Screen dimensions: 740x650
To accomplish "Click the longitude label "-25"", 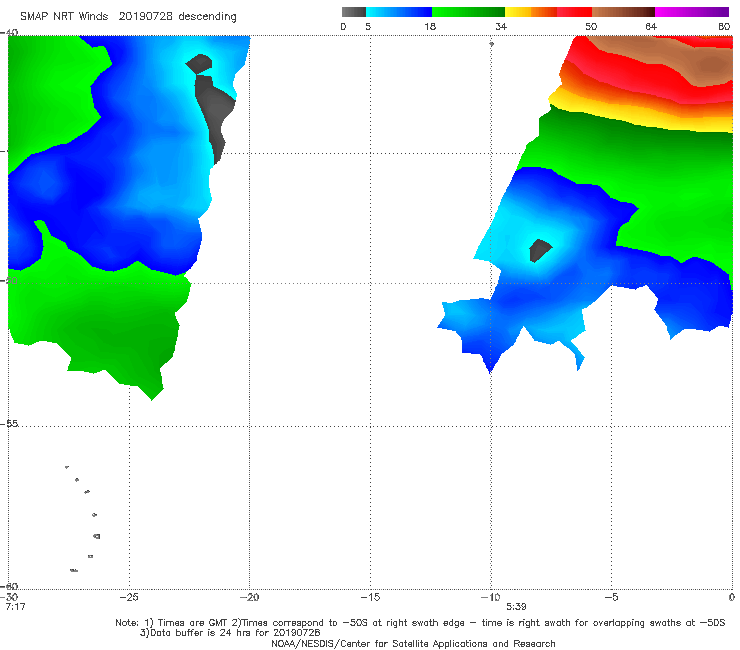I will tap(129, 597).
